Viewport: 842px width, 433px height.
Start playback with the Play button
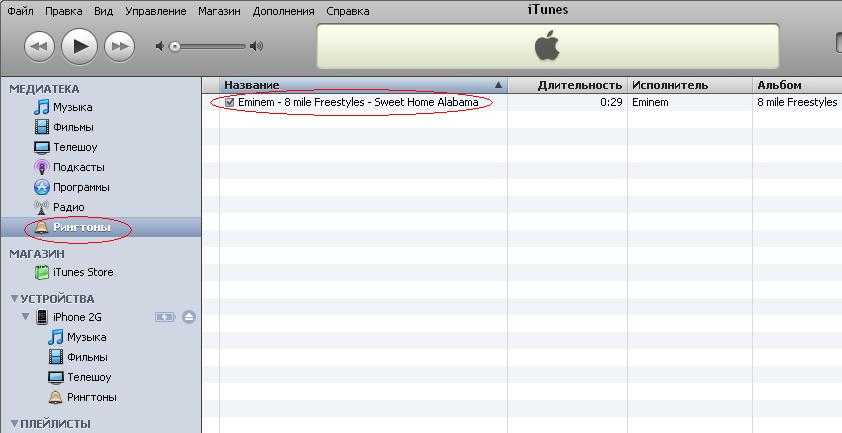[x=79, y=47]
